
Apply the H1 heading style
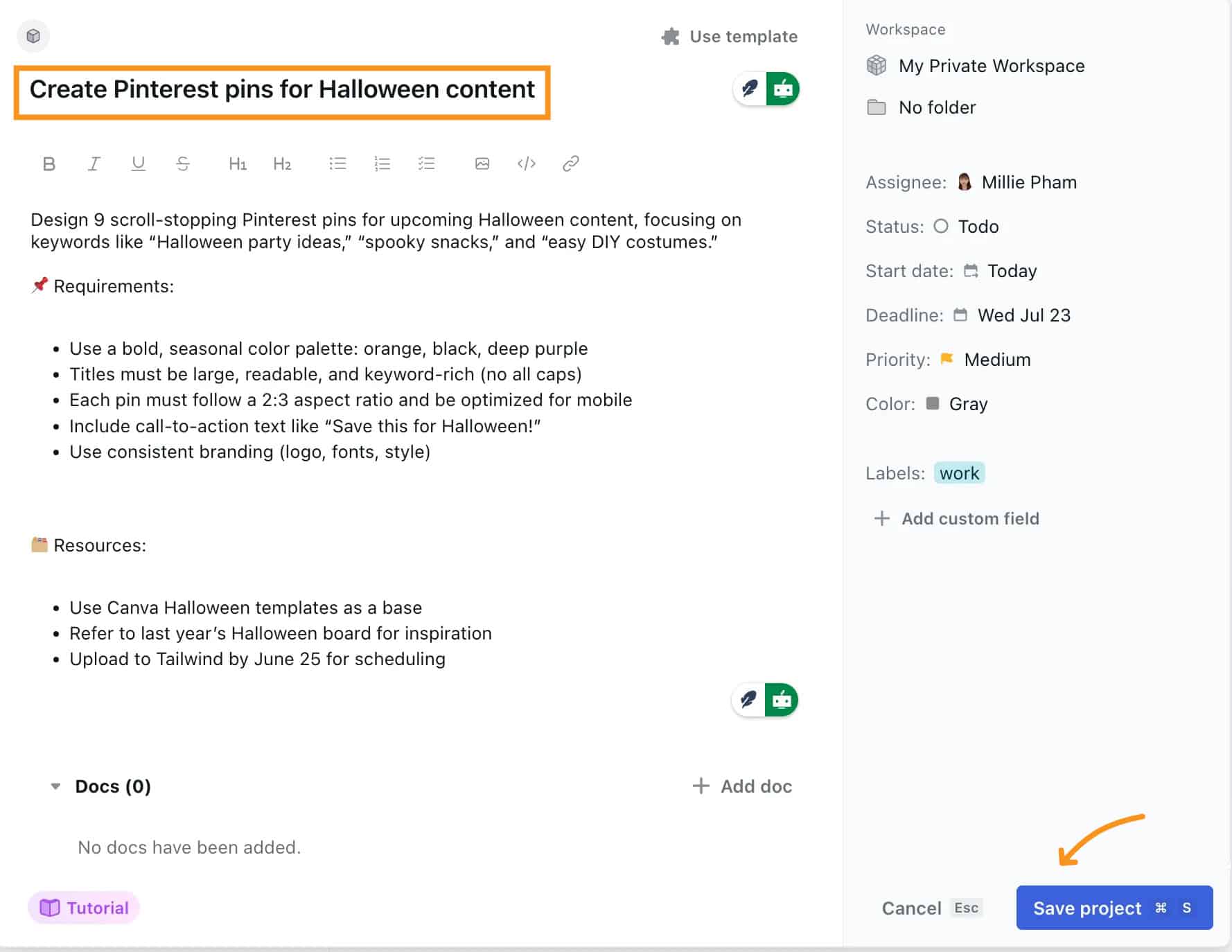pos(238,164)
